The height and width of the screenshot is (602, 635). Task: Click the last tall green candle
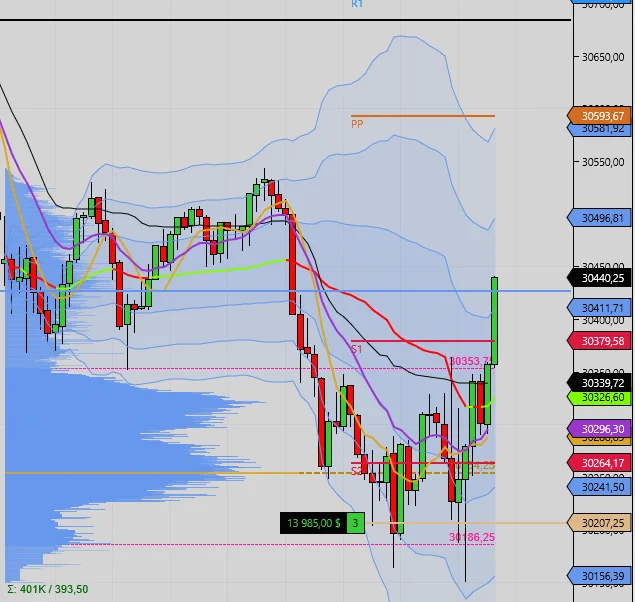tap(494, 321)
